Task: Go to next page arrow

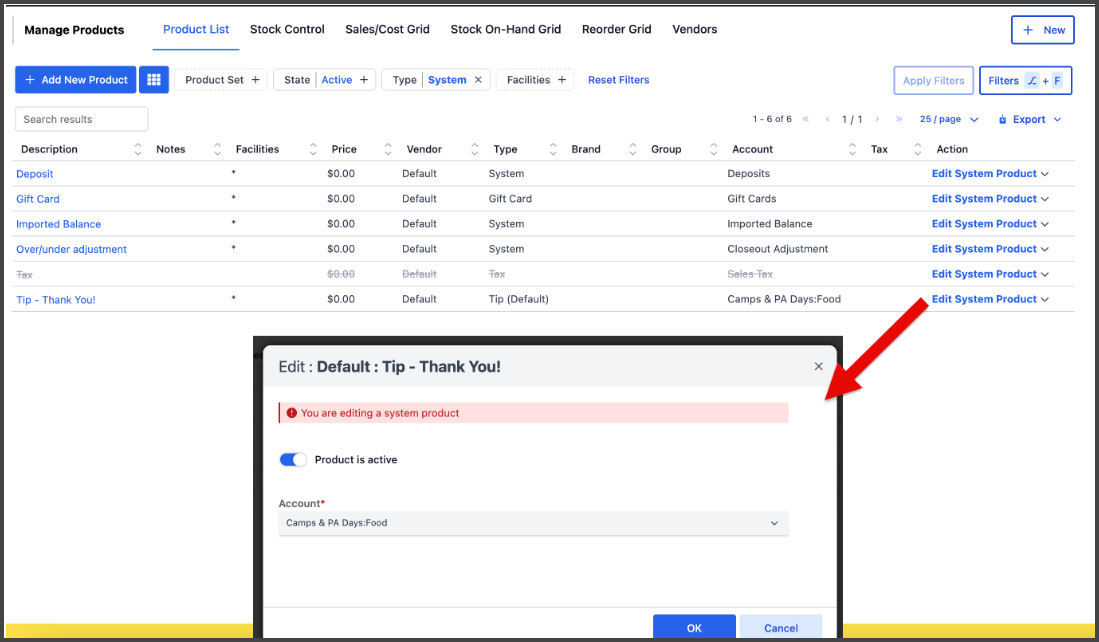Action: (x=879, y=119)
